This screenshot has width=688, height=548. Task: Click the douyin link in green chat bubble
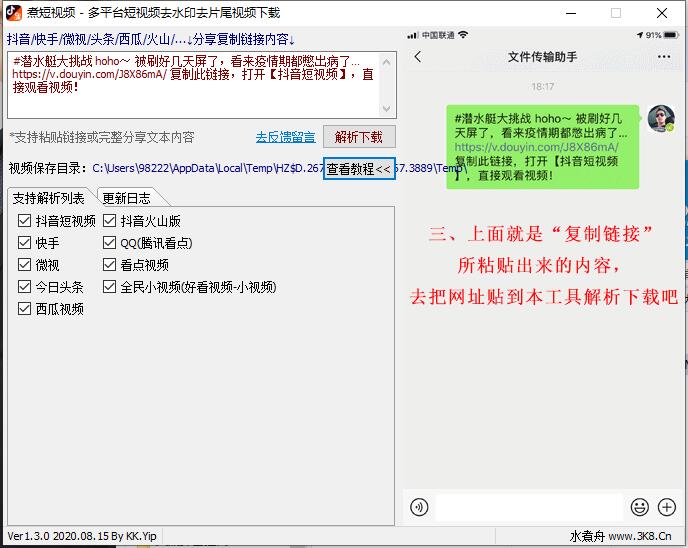click(536, 147)
